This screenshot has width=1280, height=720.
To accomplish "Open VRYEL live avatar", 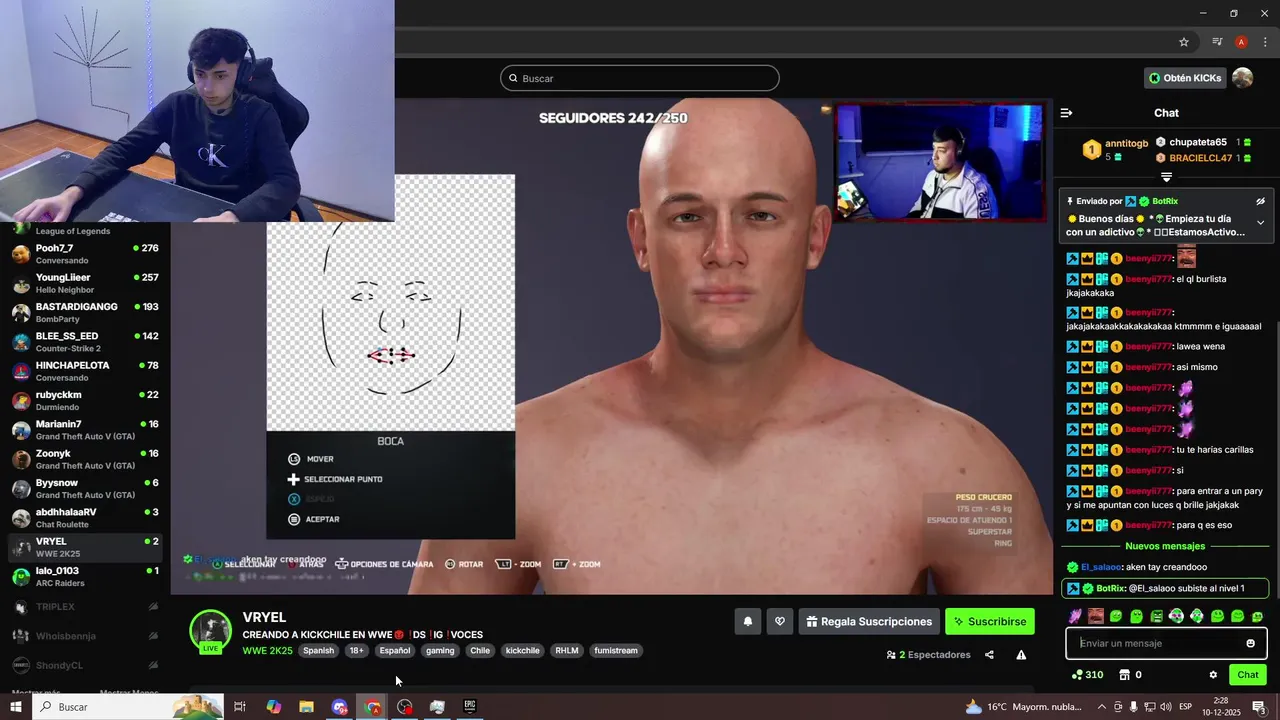I will (x=210, y=632).
